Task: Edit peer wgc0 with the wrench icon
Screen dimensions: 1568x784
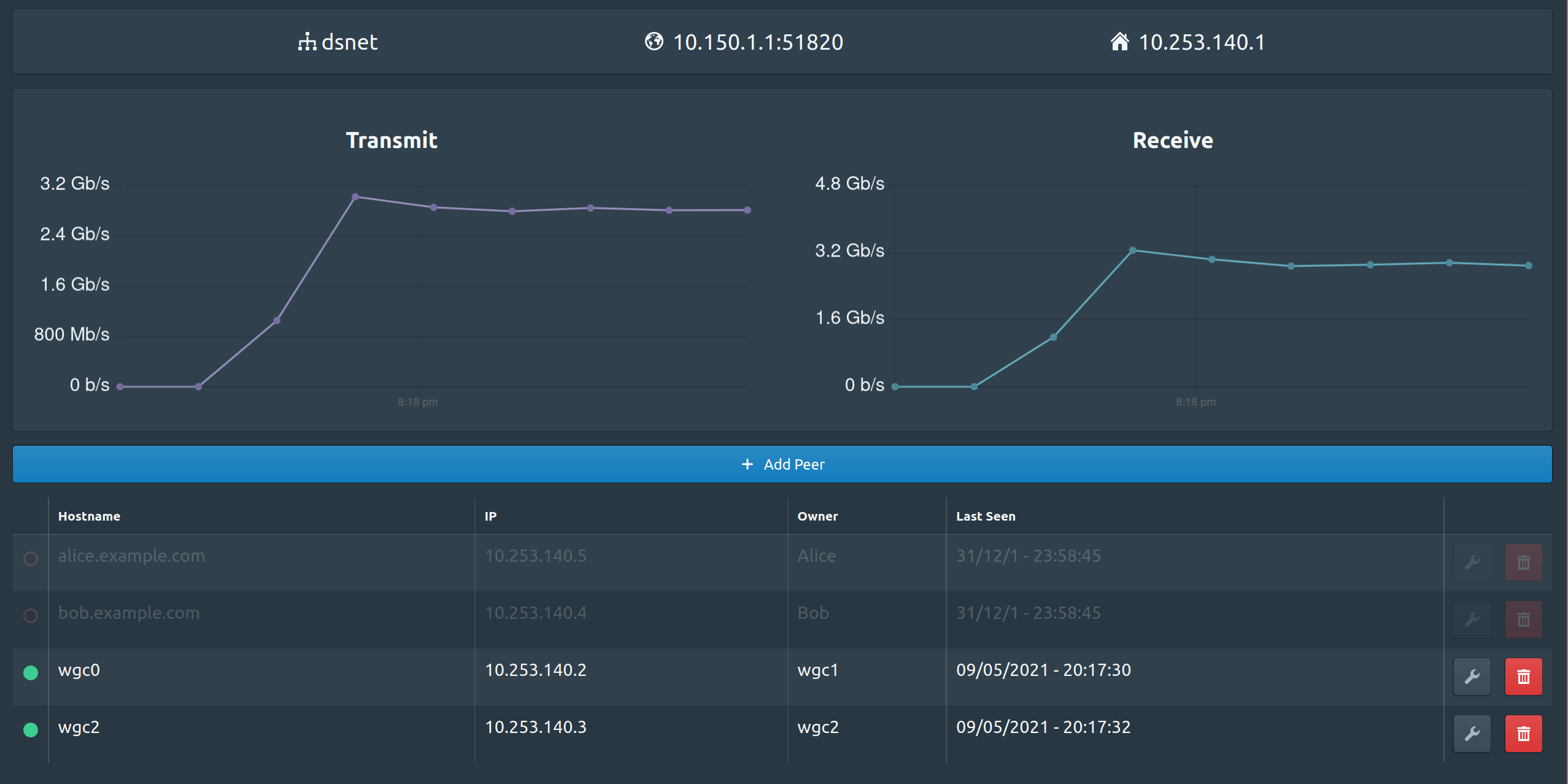Action: [x=1472, y=677]
